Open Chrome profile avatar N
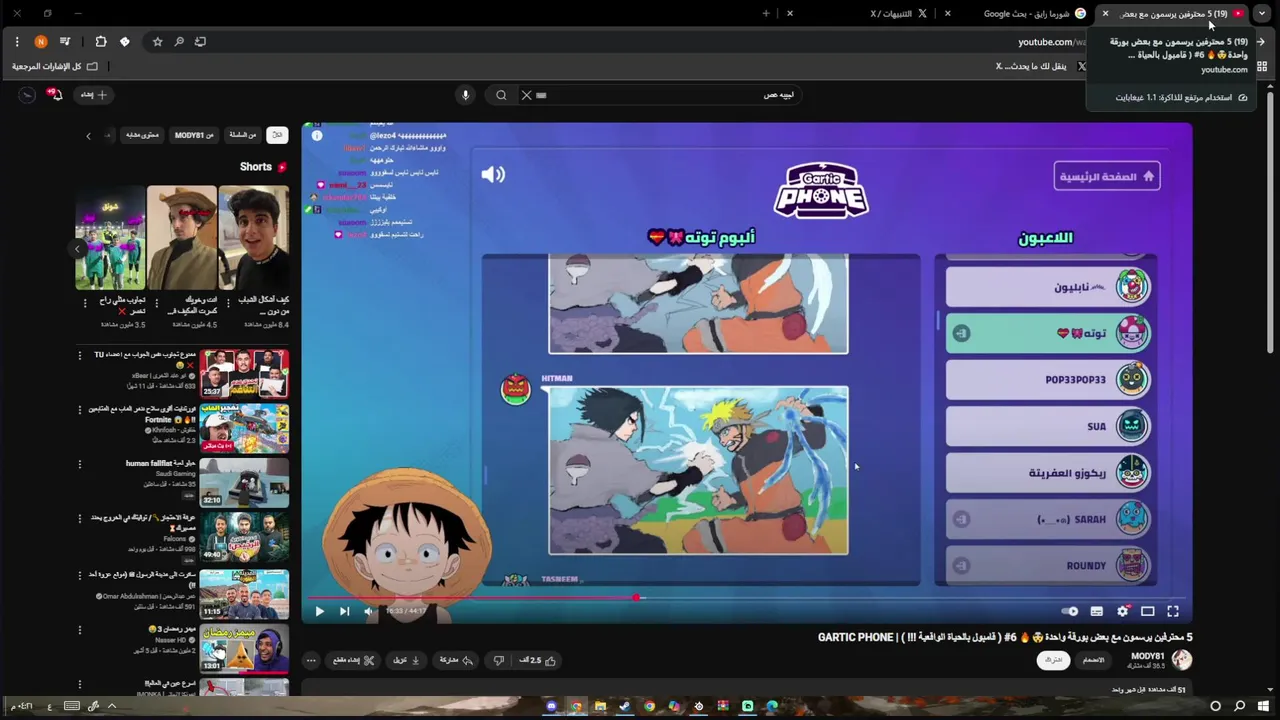The image size is (1280, 720). point(41,41)
